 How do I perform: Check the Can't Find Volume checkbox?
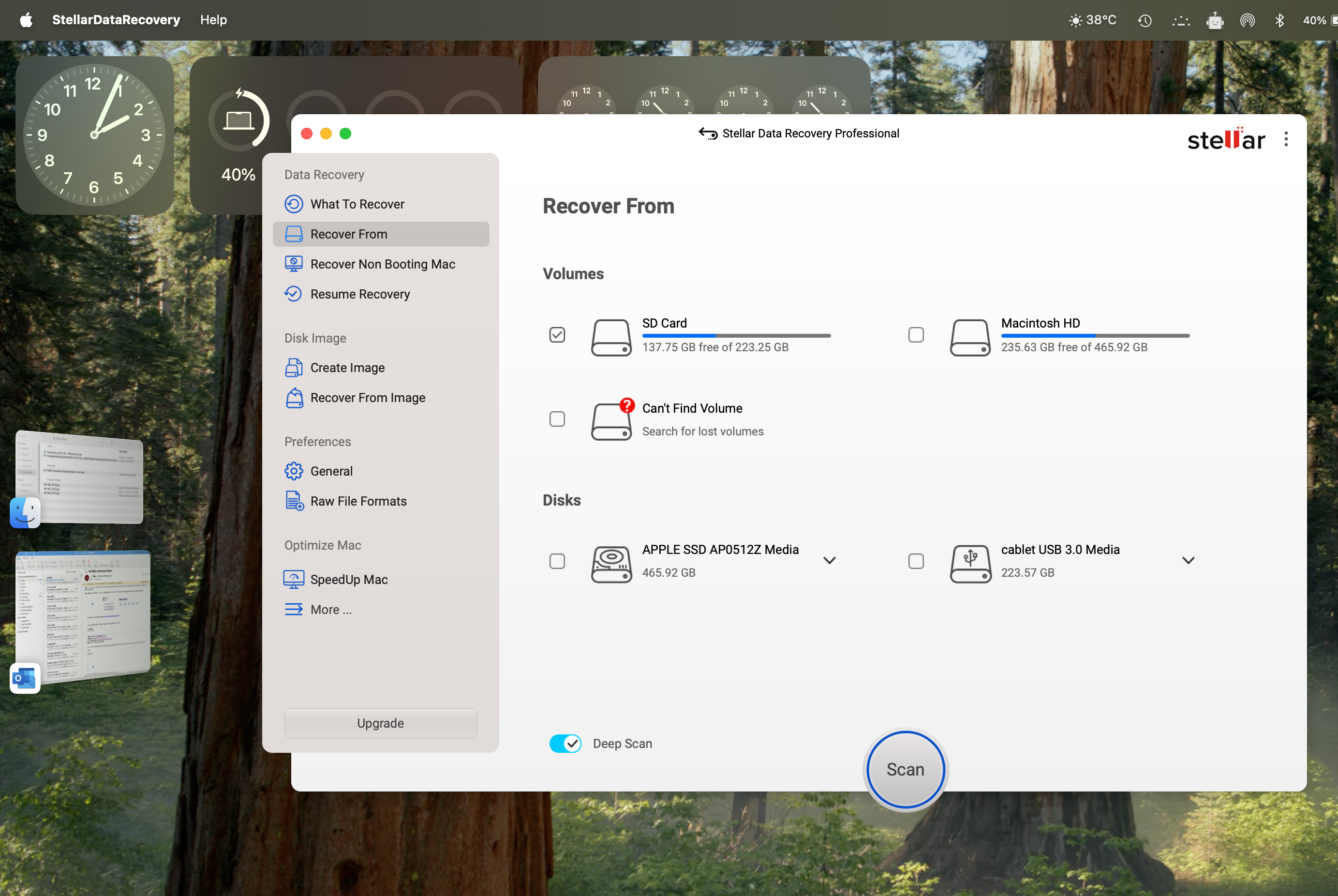click(557, 419)
